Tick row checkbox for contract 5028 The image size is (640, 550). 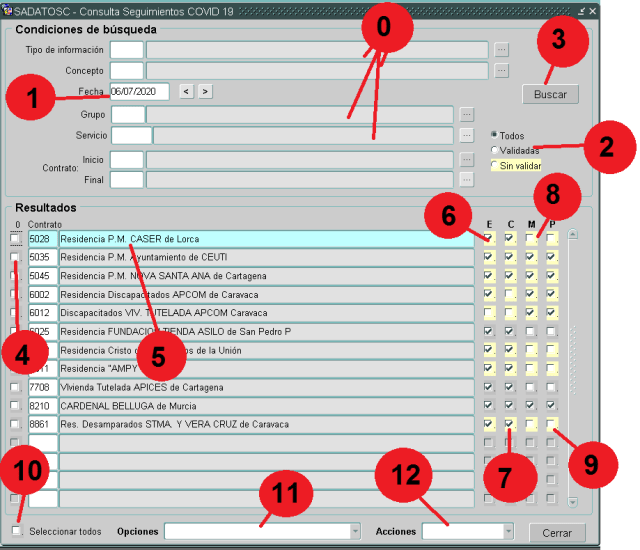(x=15, y=239)
